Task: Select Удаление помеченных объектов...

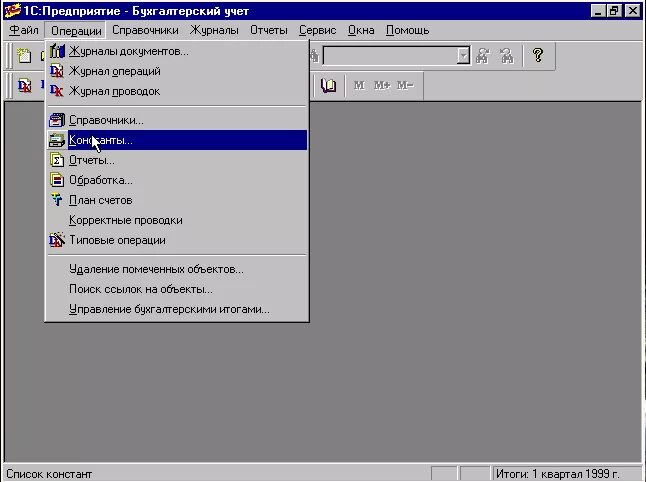Action: (177, 269)
